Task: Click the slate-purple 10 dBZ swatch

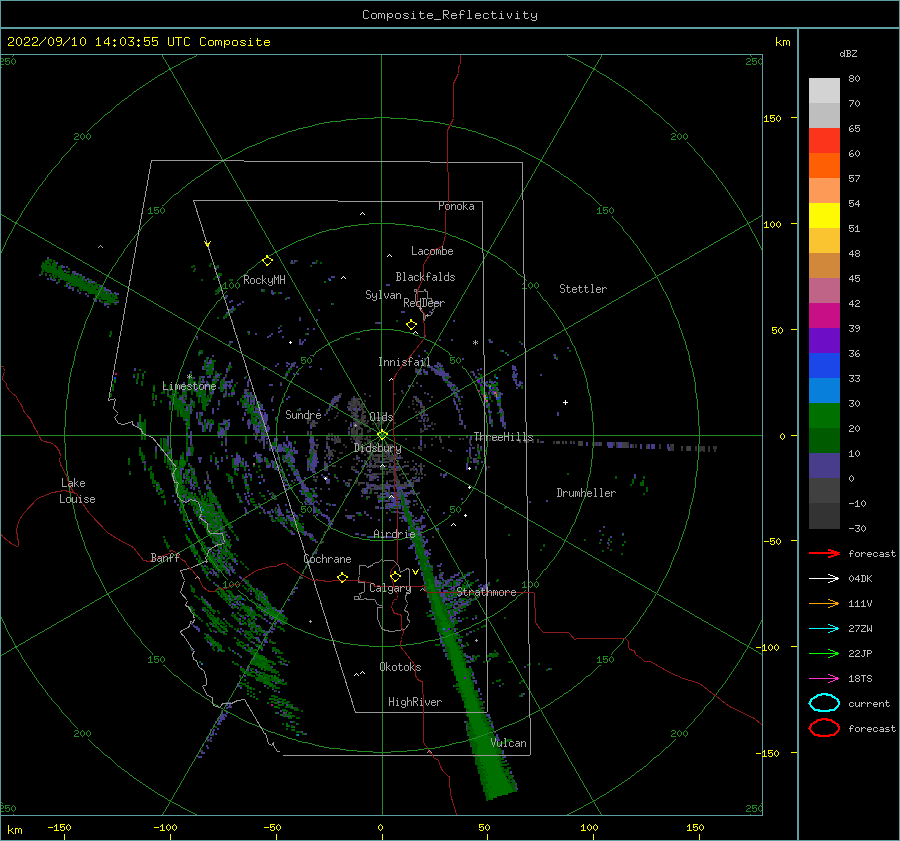Action: (824, 465)
